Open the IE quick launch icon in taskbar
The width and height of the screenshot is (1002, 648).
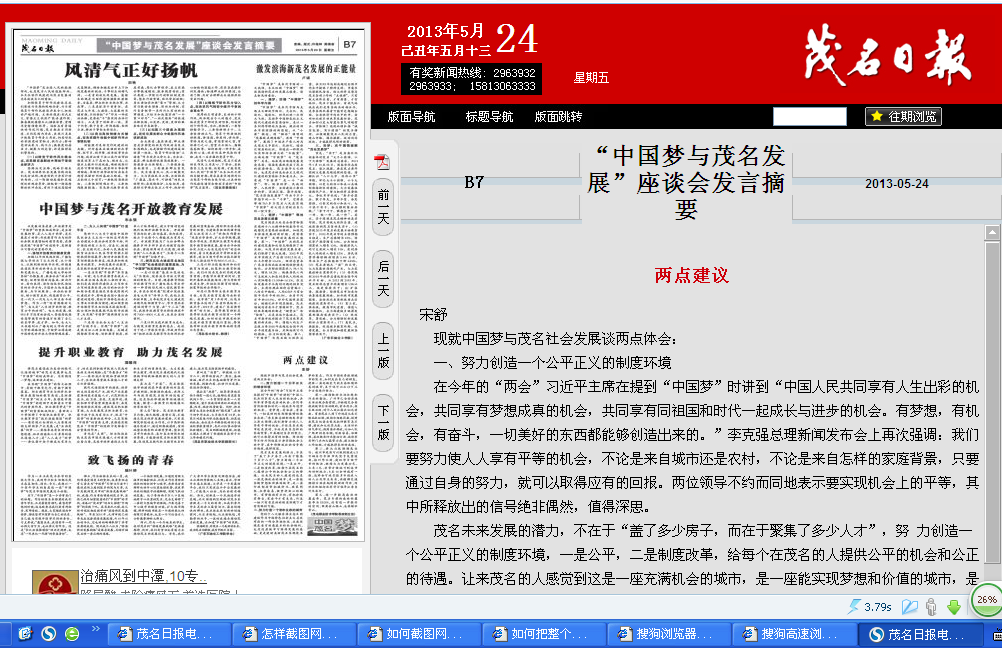[26, 633]
